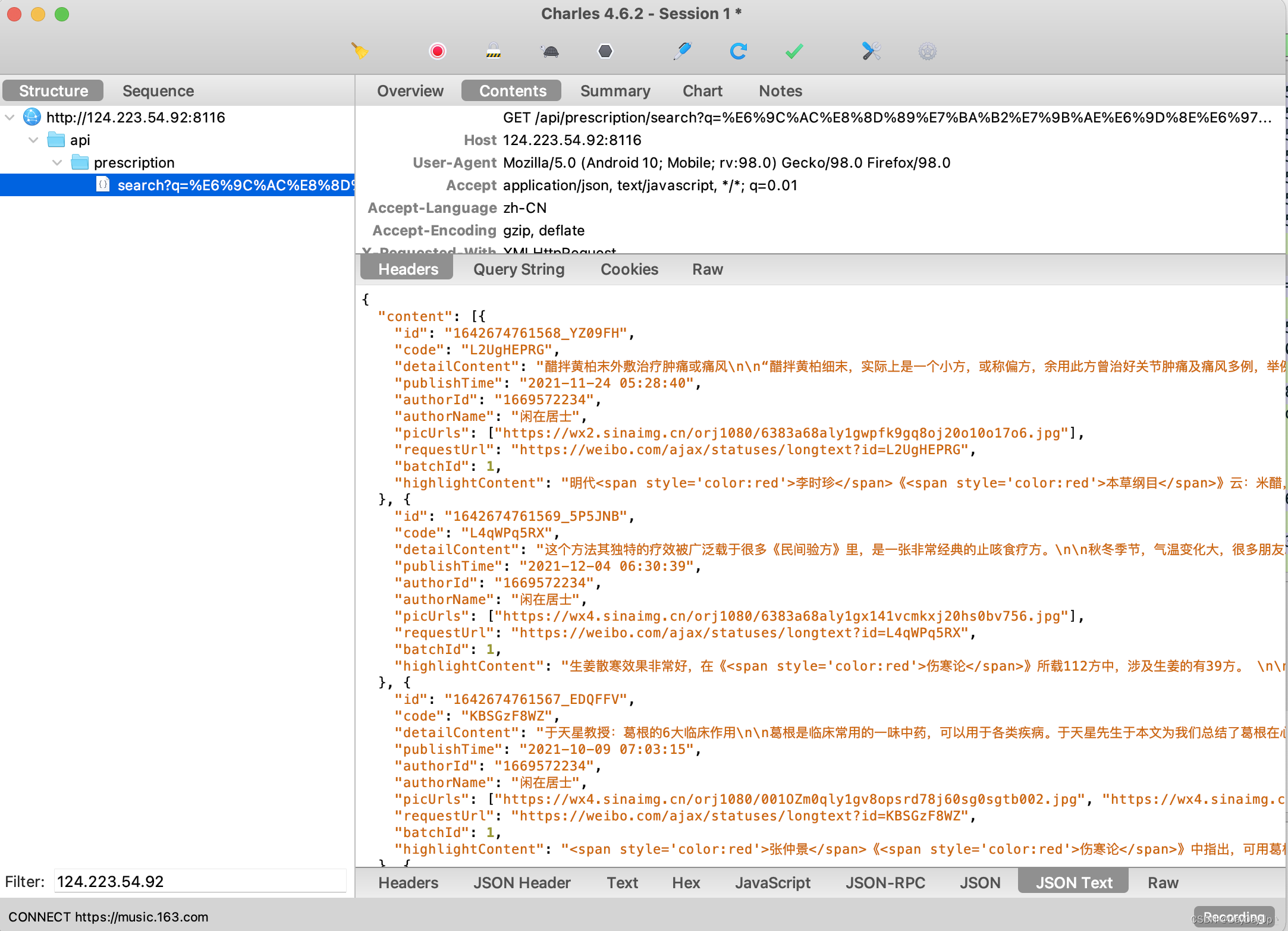Click the Recording status button
This screenshot has width=1288, height=931.
(1233, 916)
